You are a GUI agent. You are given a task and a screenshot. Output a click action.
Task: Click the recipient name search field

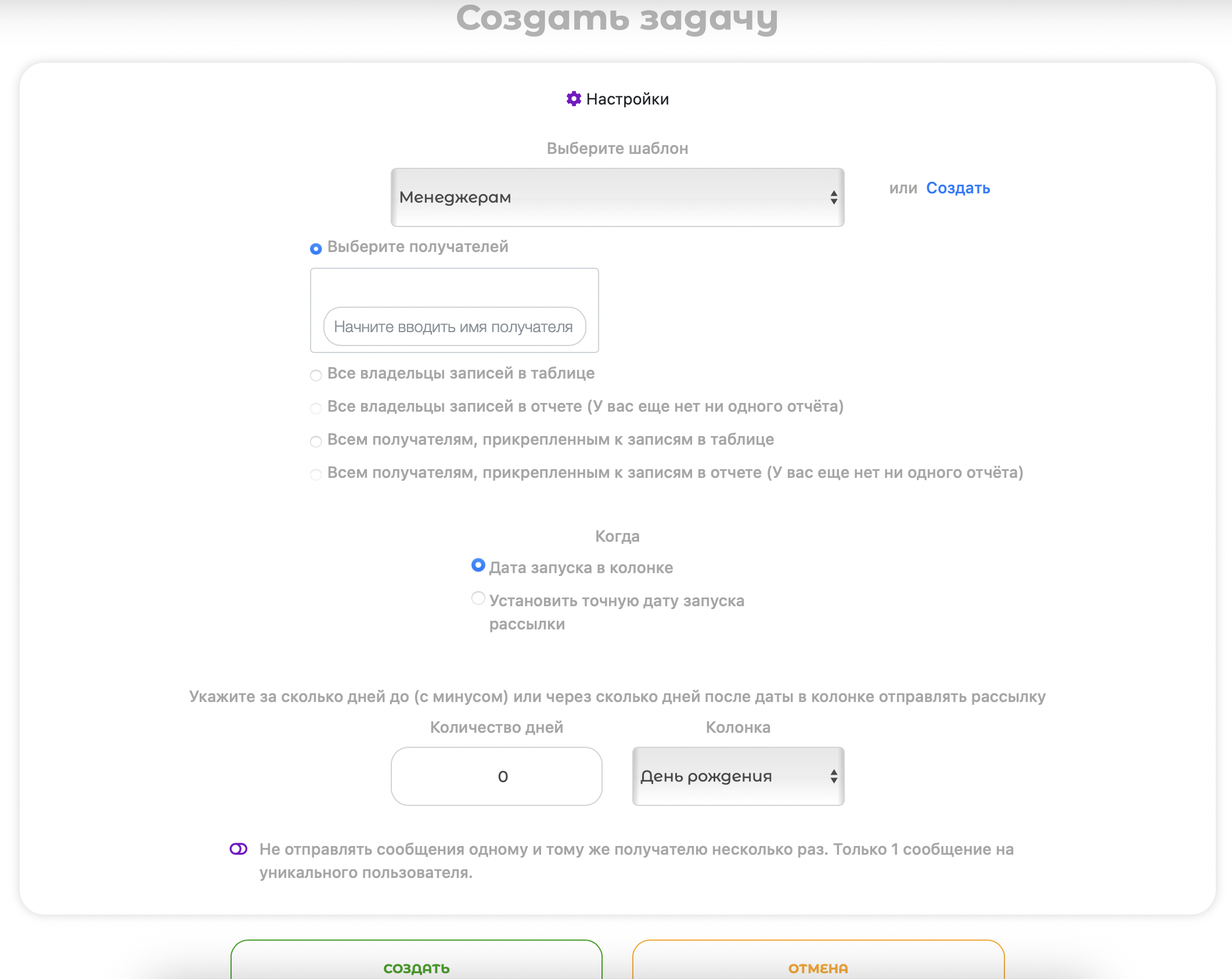(454, 327)
